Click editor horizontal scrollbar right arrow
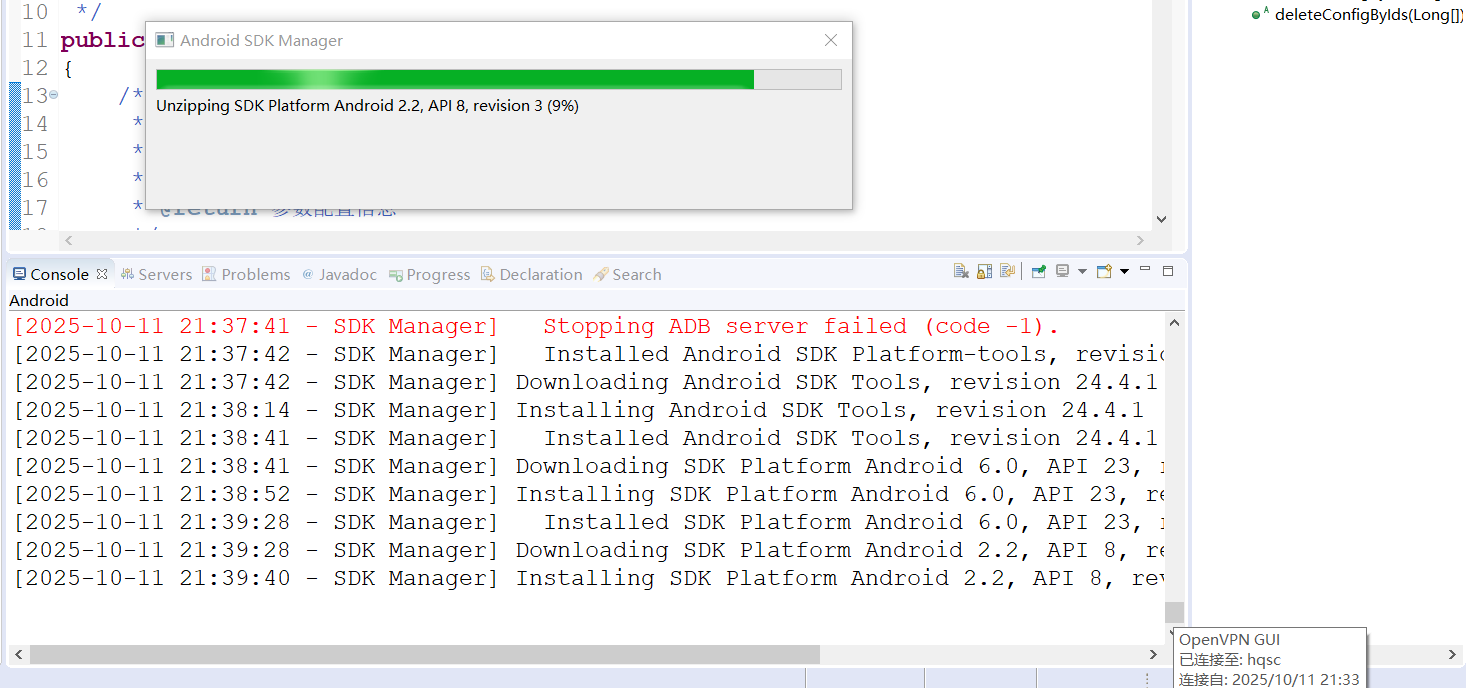This screenshot has height=688, width=1466. [x=1141, y=241]
